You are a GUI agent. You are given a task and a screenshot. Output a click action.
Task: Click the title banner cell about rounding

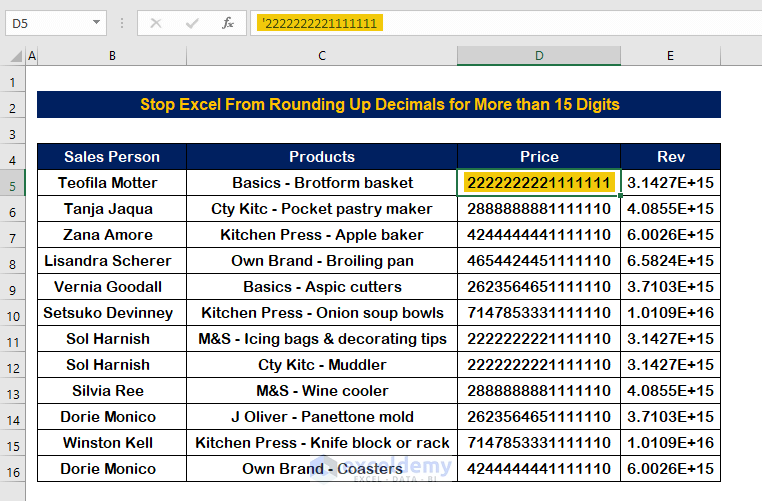point(379,104)
